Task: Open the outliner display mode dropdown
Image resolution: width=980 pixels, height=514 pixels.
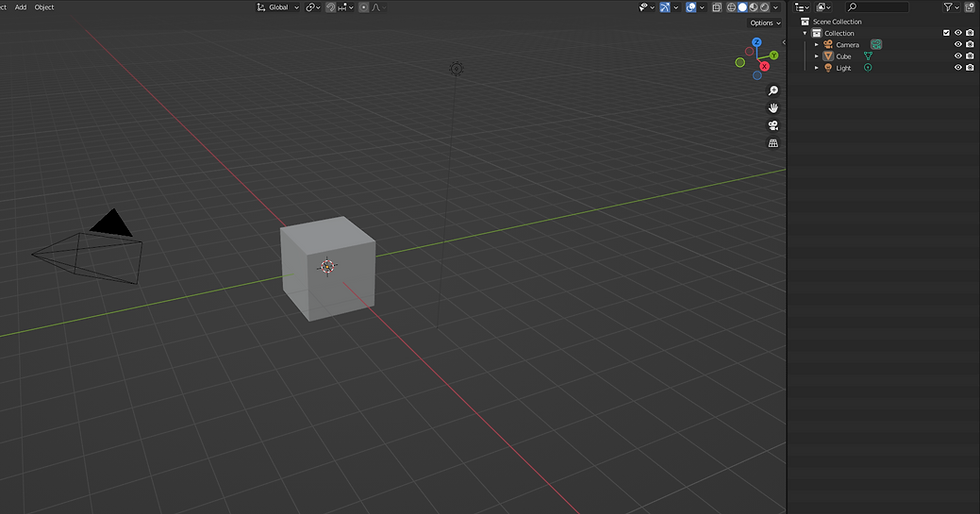Action: tap(824, 8)
